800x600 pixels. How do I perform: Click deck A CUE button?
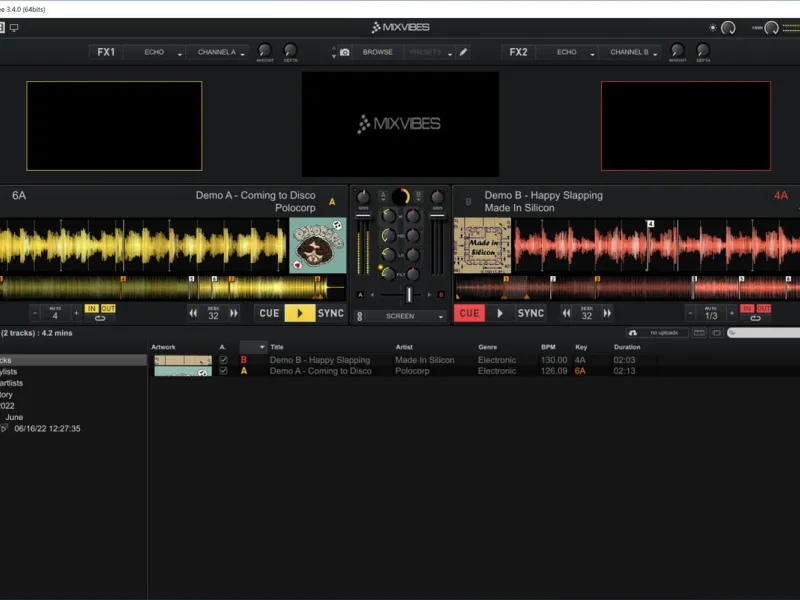[269, 313]
